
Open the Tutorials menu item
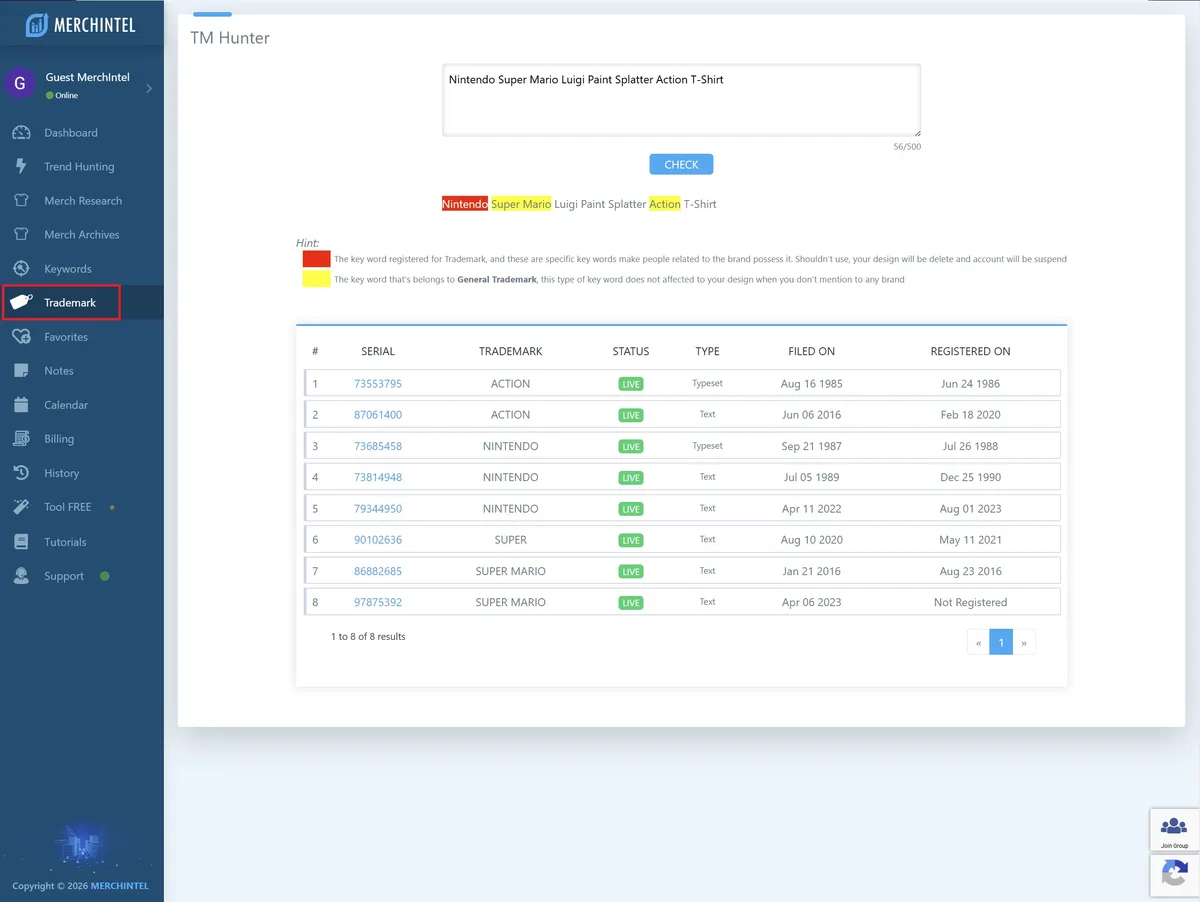point(65,542)
